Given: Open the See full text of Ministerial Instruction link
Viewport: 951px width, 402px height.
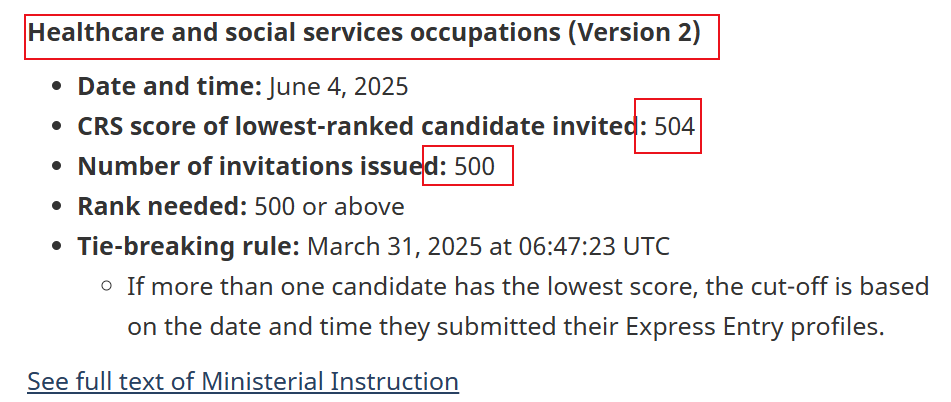Looking at the screenshot, I should click(243, 381).
